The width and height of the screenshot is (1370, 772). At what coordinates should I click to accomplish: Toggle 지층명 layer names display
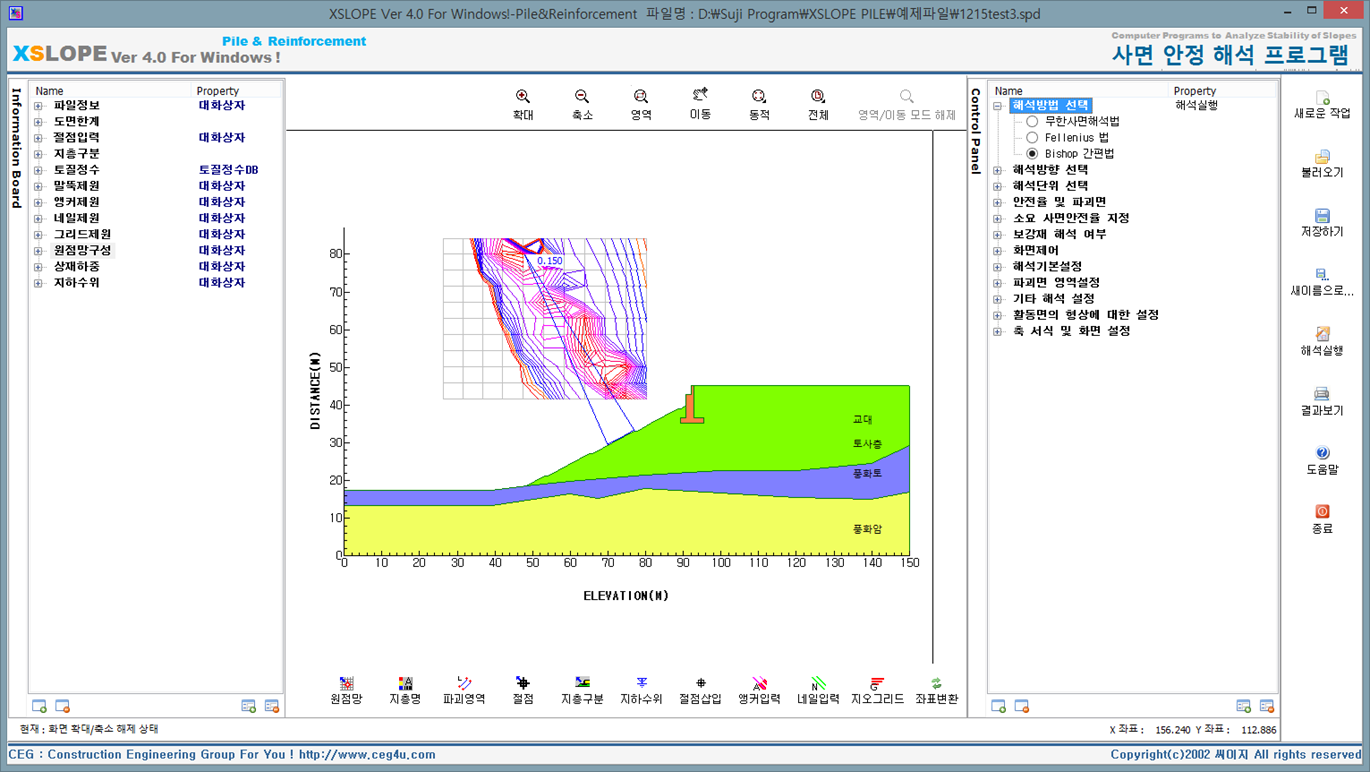[x=405, y=690]
